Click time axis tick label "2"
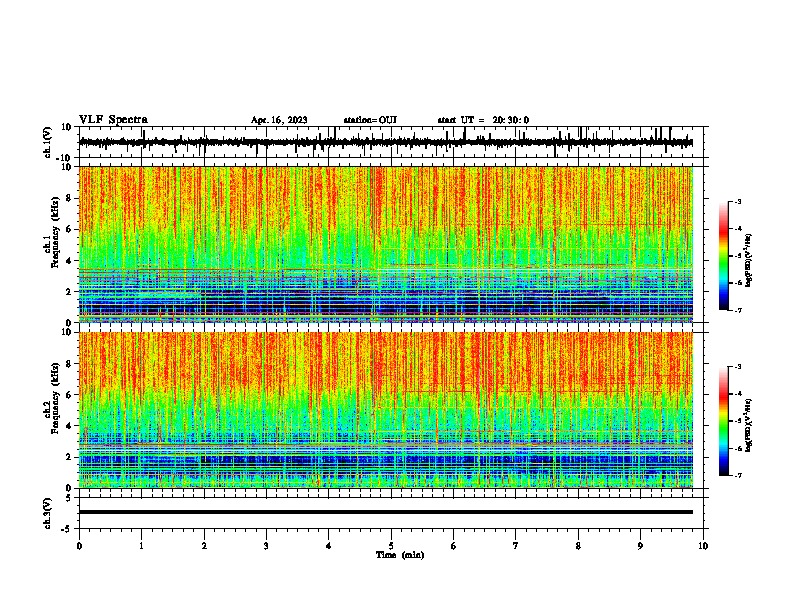 (x=204, y=546)
